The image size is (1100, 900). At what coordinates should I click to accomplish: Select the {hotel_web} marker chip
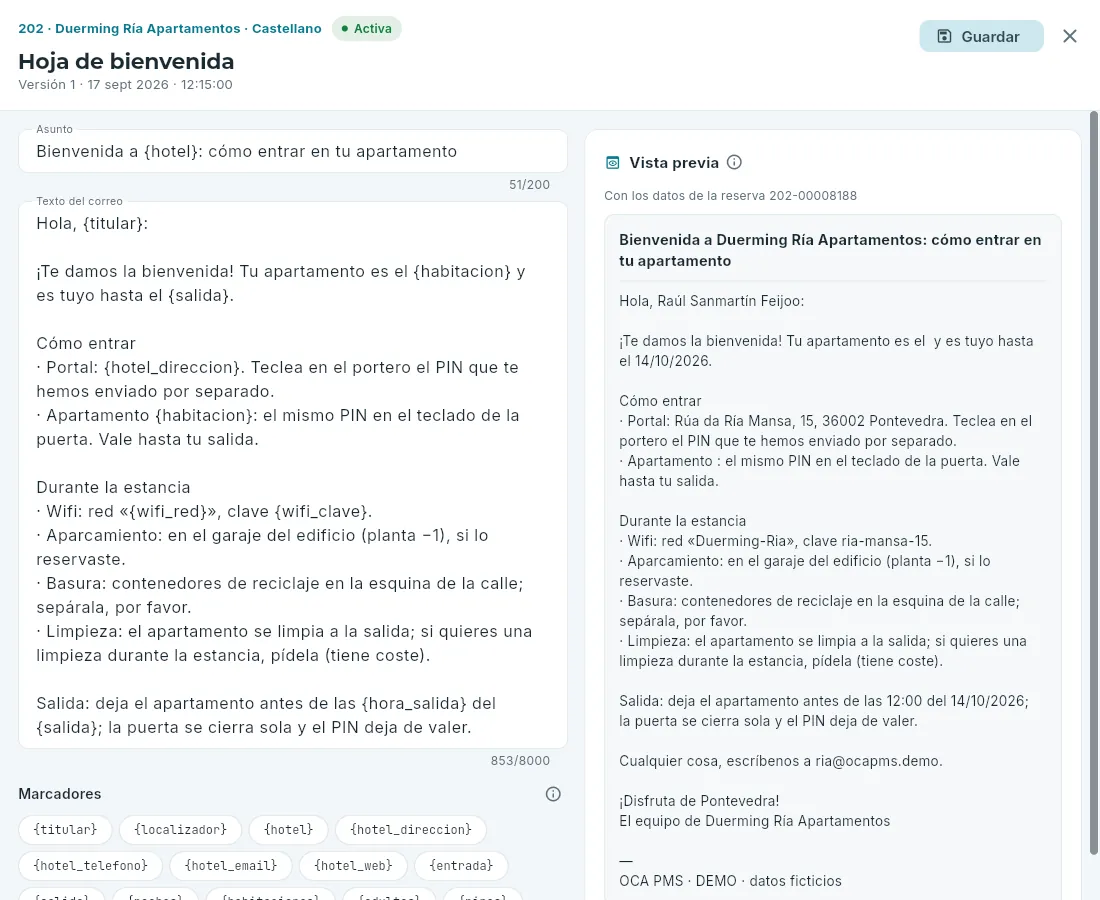353,866
